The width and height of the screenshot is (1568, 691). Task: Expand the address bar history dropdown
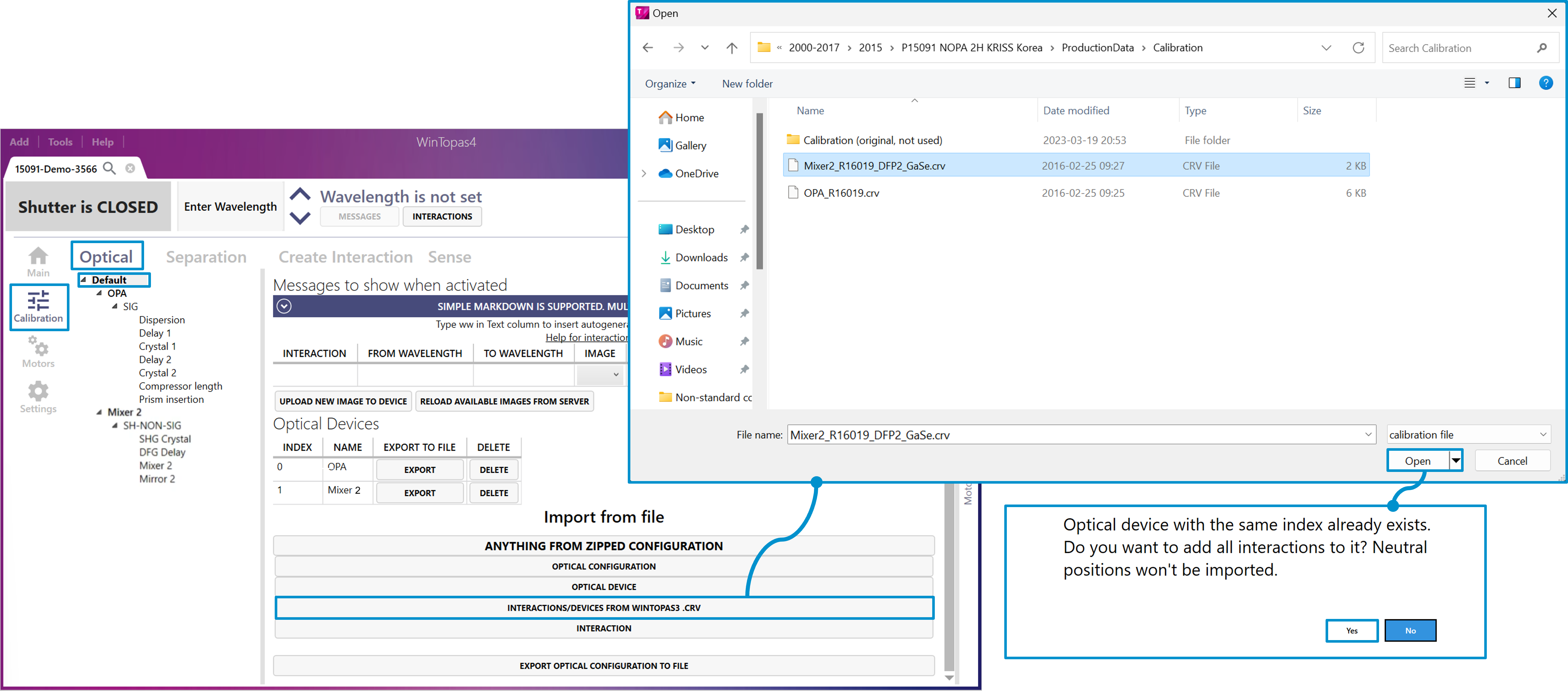click(1326, 47)
